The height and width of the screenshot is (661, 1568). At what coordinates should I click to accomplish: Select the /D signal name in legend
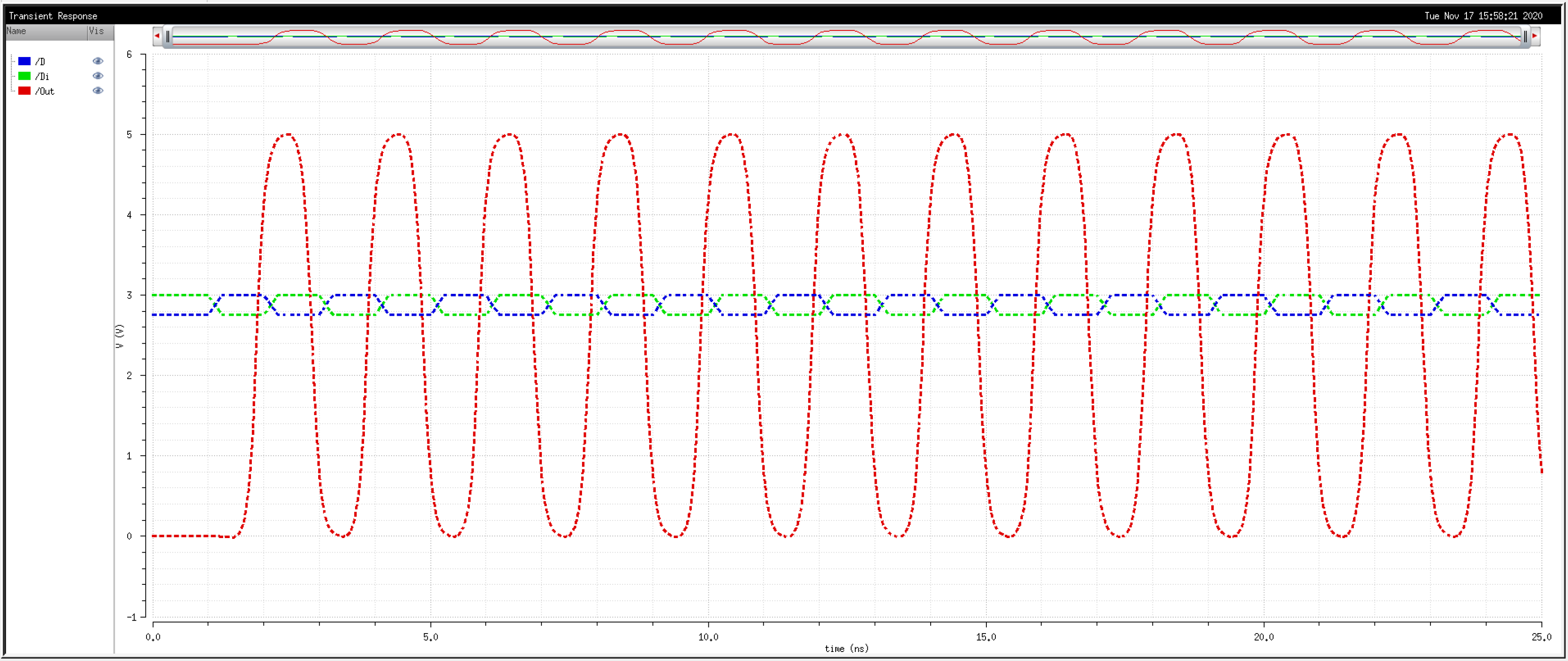click(40, 62)
